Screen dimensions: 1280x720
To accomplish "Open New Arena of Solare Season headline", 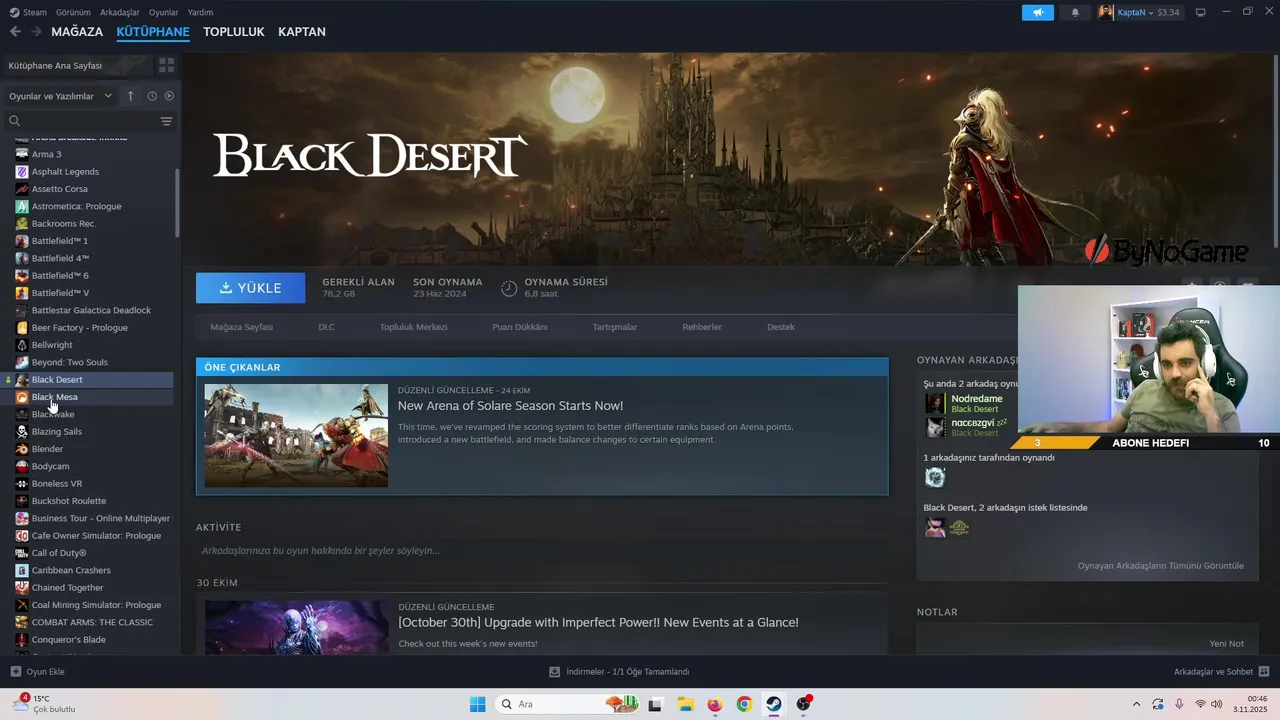I will (x=510, y=406).
